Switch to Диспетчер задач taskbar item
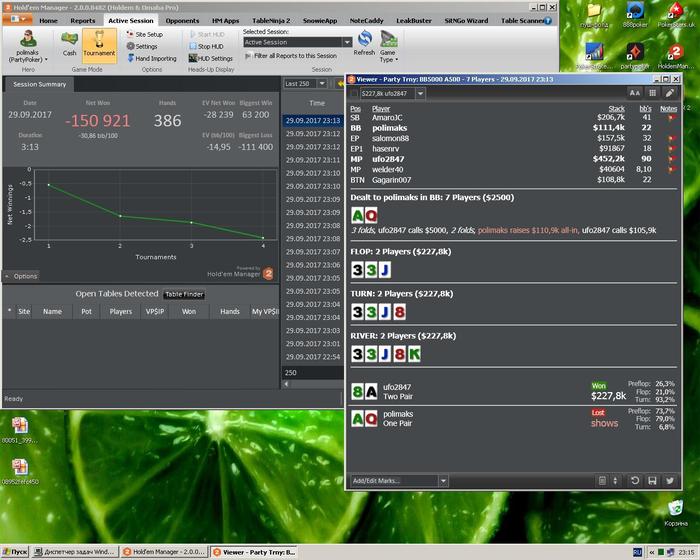Image resolution: width=700 pixels, height=560 pixels. click(x=75, y=552)
